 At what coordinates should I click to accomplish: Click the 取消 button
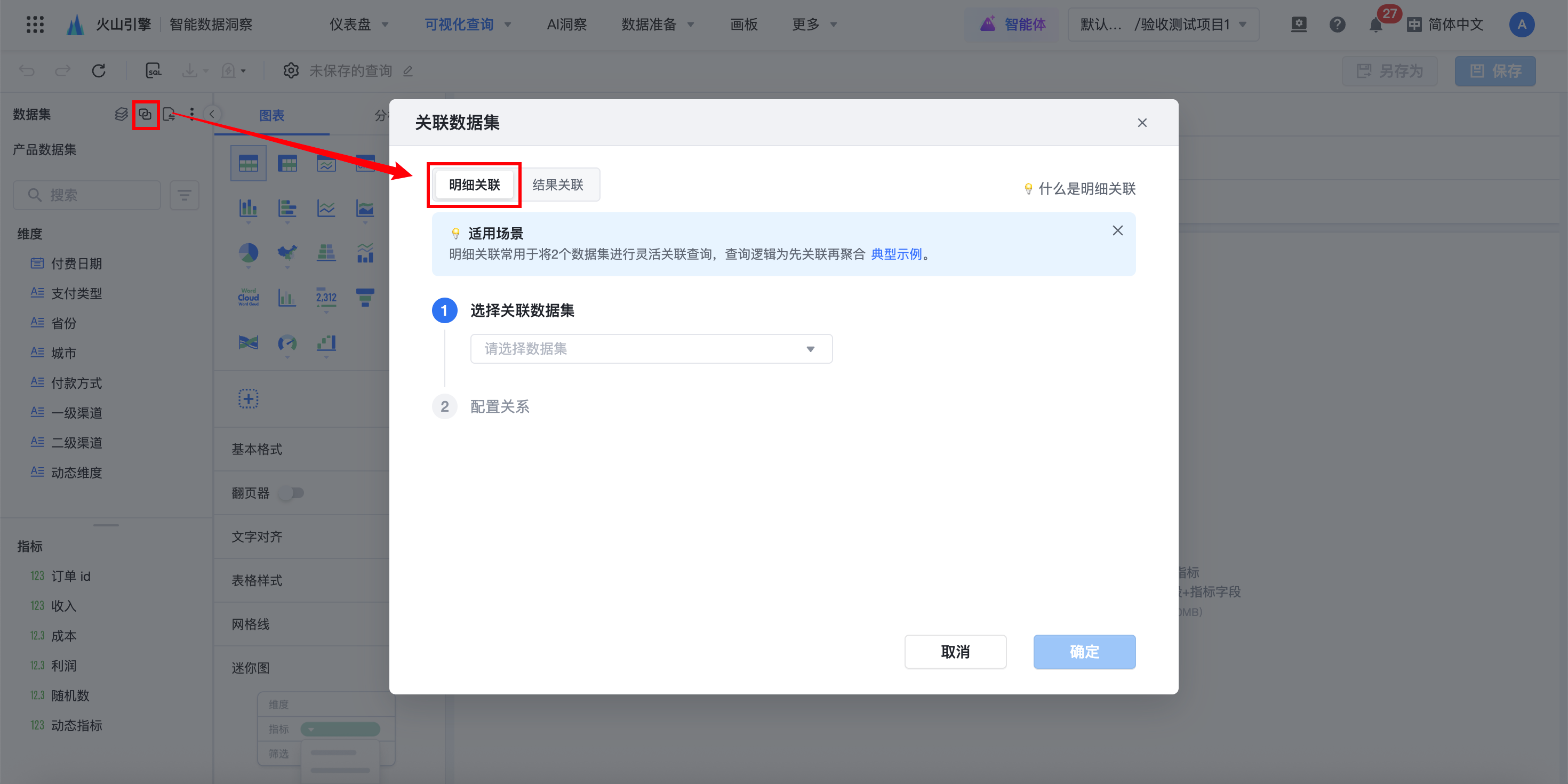(955, 651)
